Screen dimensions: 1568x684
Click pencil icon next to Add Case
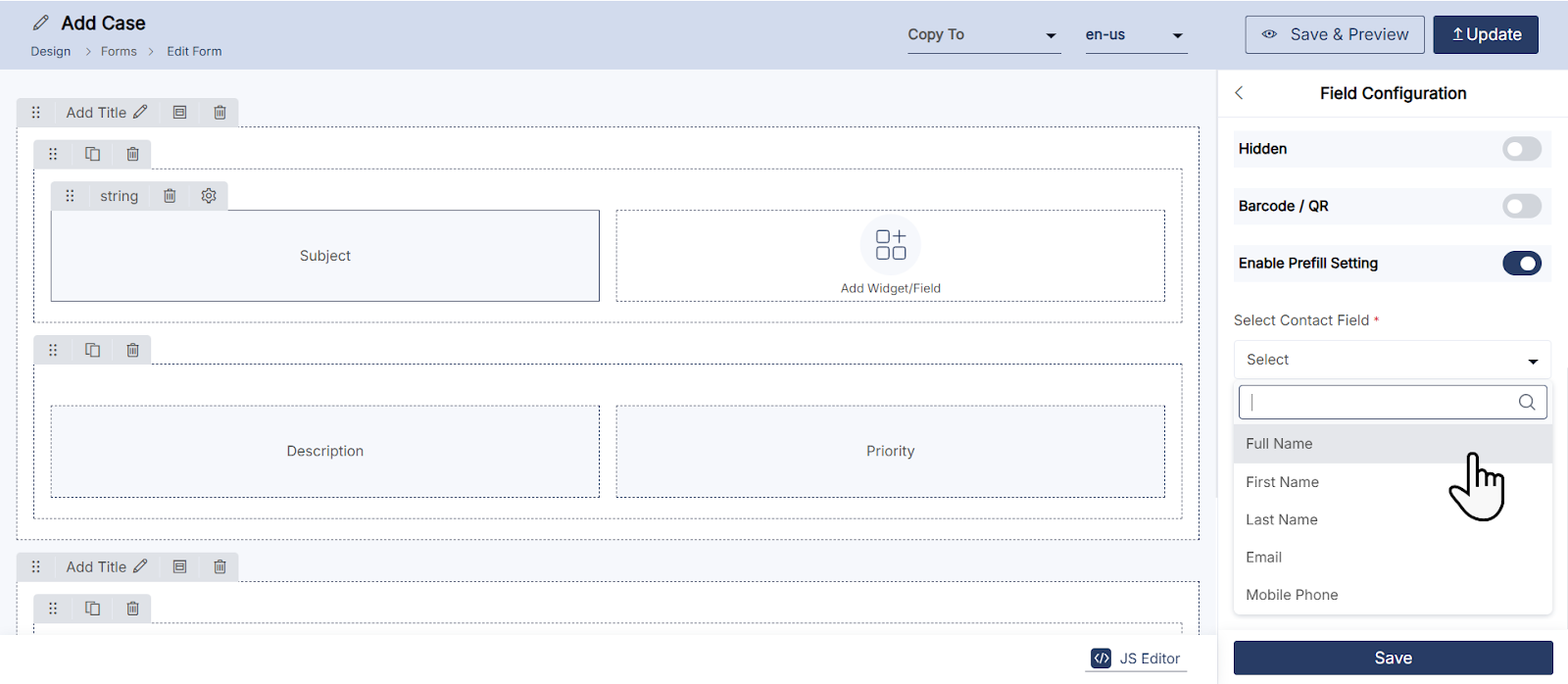pyautogui.click(x=41, y=23)
